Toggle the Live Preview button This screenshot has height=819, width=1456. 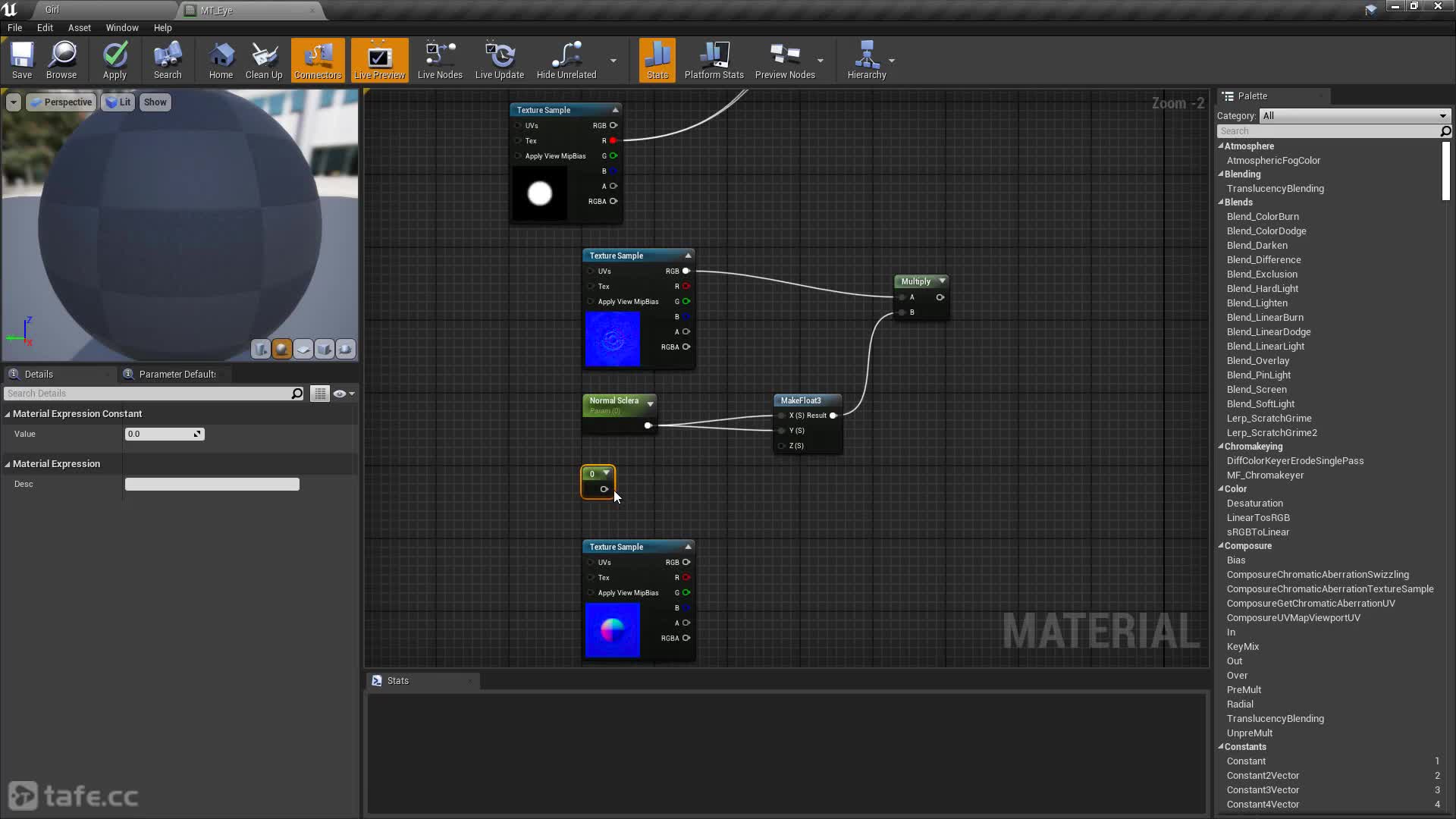379,60
